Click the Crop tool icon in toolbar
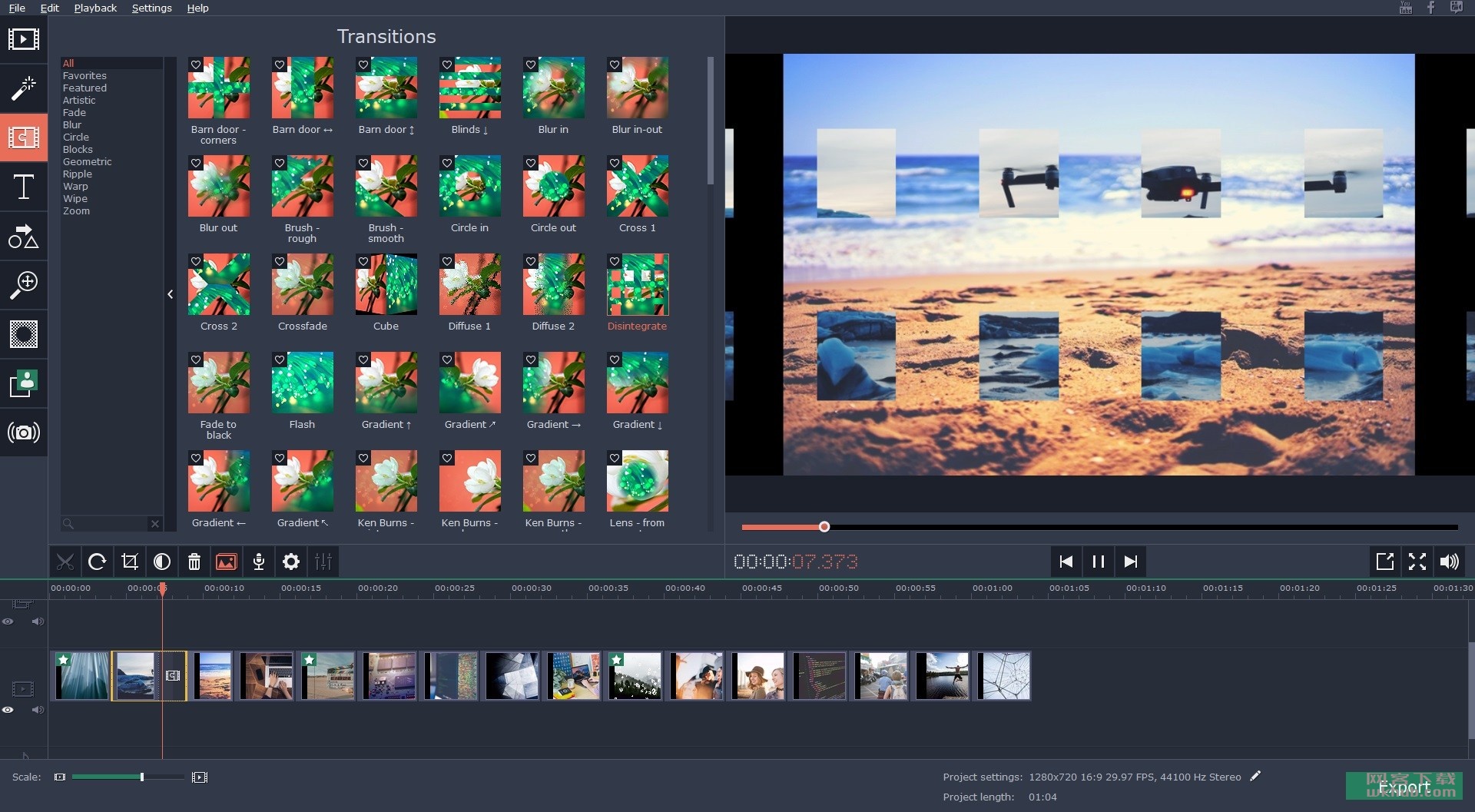This screenshot has height=812, width=1475. [x=130, y=562]
